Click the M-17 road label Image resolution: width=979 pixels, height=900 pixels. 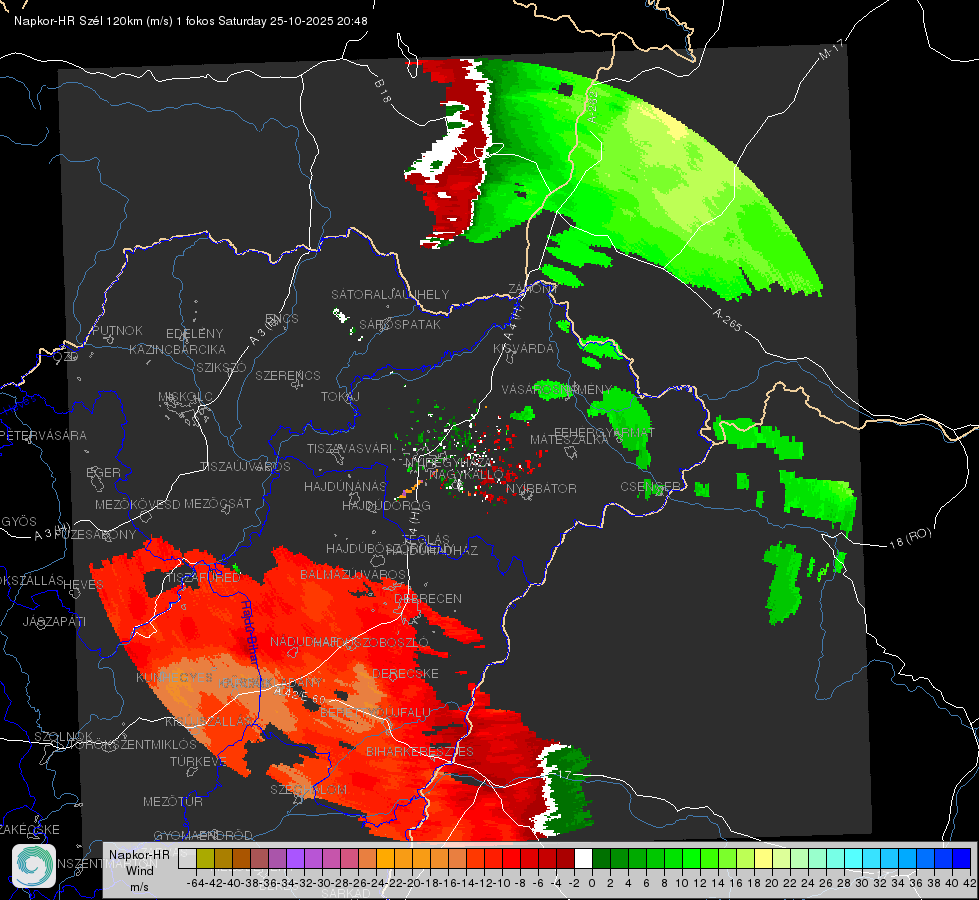coord(832,50)
